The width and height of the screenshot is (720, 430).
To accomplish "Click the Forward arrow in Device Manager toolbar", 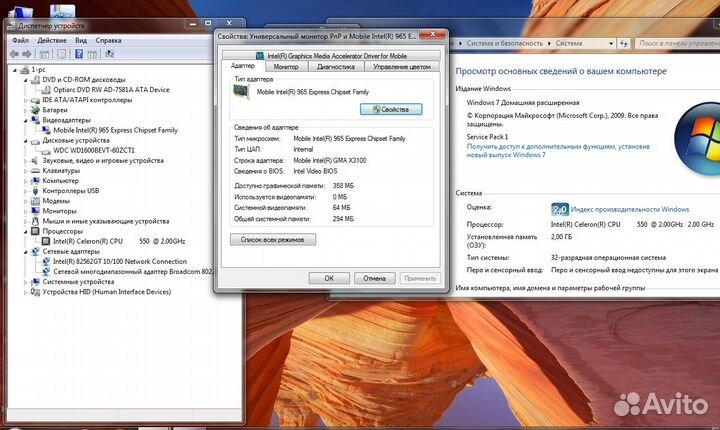I will (27, 54).
